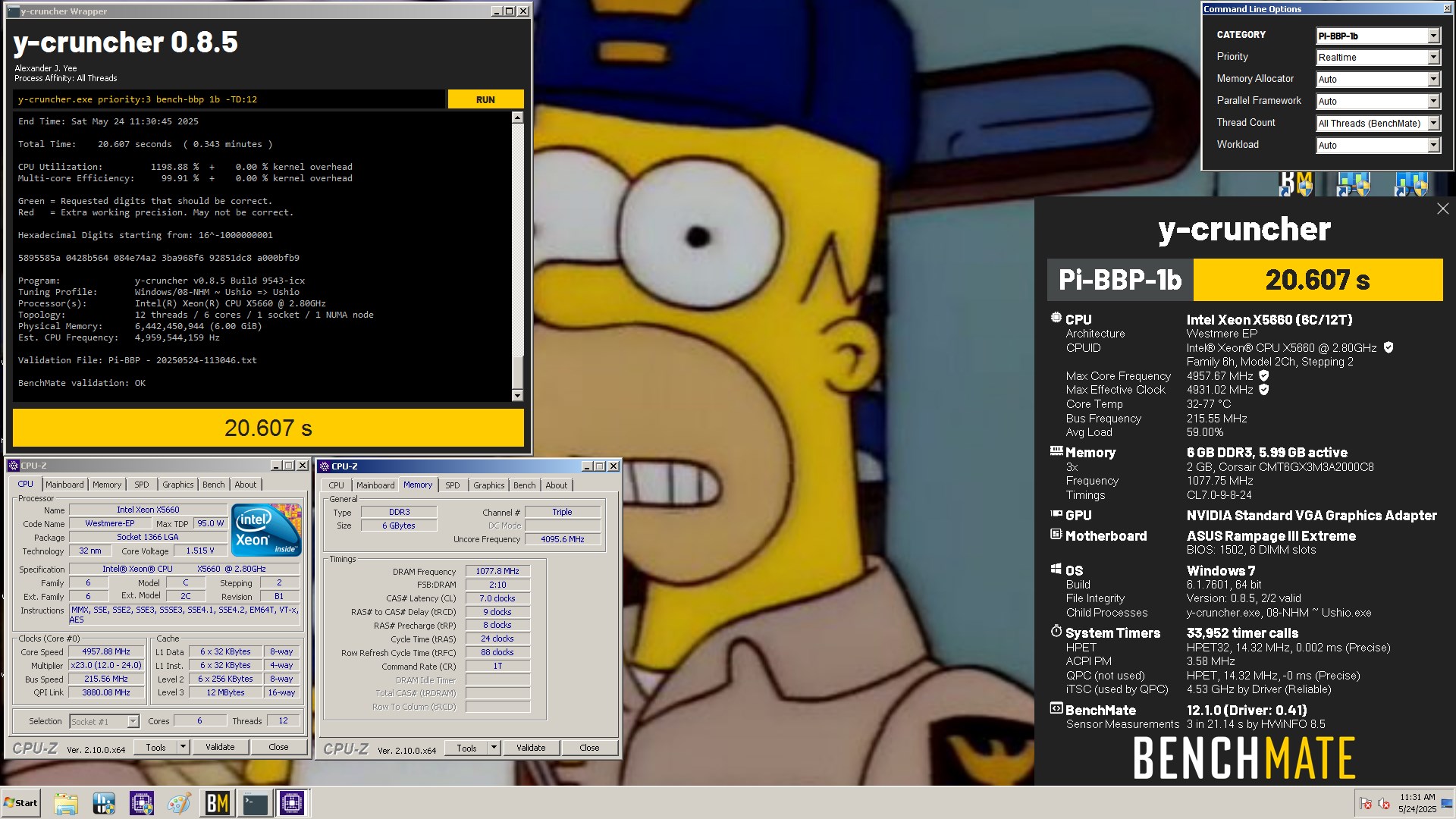The height and width of the screenshot is (819, 1456).
Task: Switch to Mainboard tab in left CPU-Z window
Action: click(x=64, y=485)
